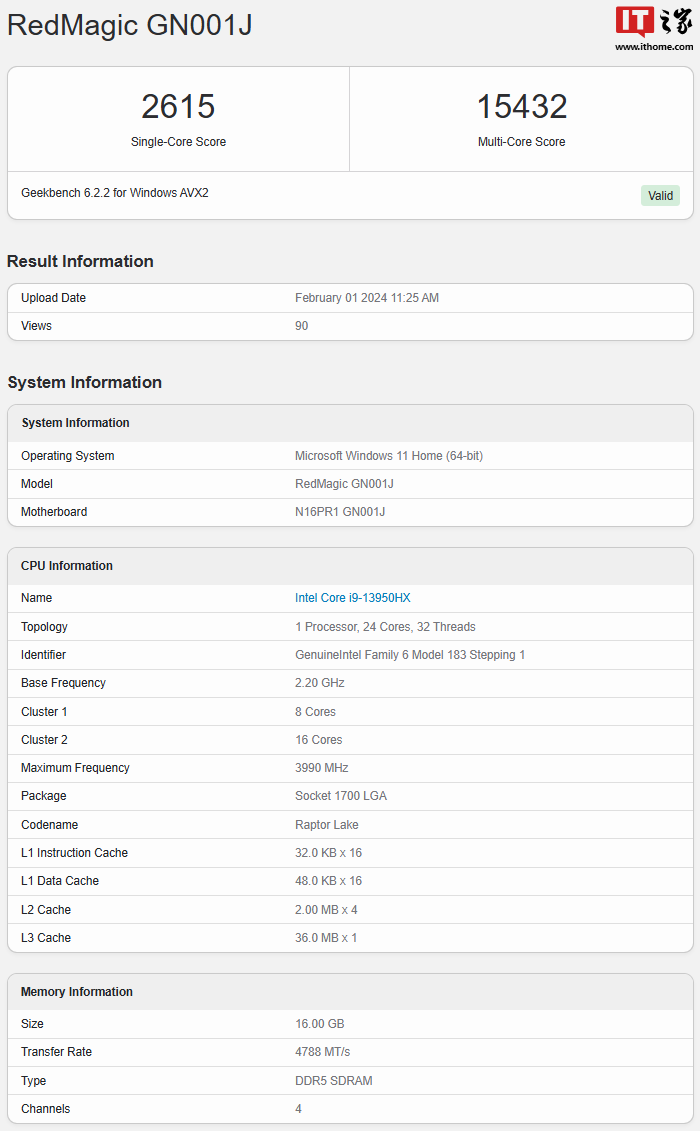Click the DDR5 SDRAM type value
Image resolution: width=700 pixels, height=1131 pixels.
pos(333,1081)
